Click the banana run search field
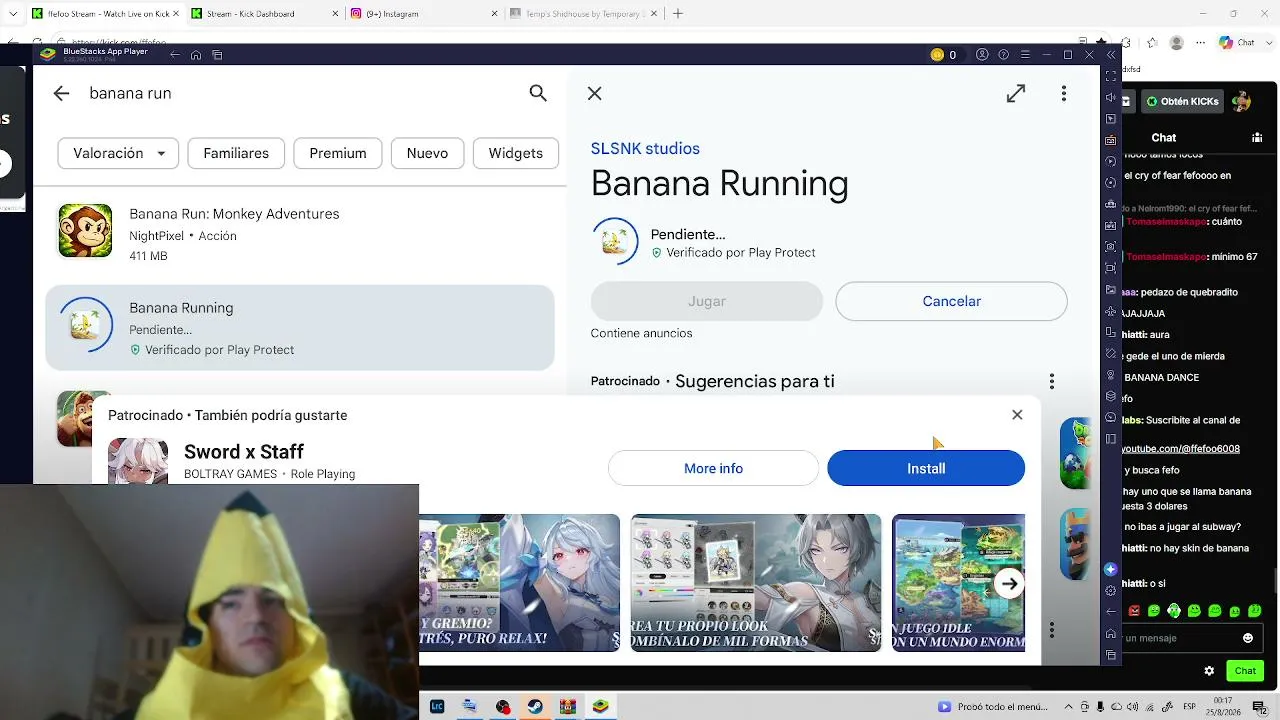This screenshot has width=1280, height=720. (300, 93)
